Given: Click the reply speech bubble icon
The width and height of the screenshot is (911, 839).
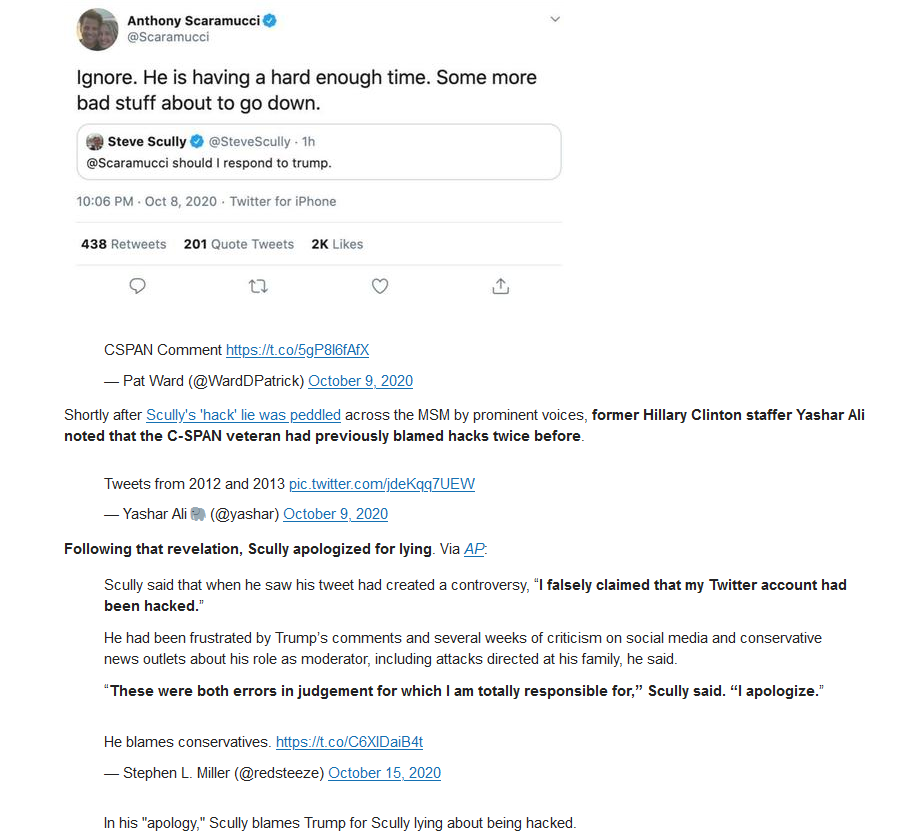Looking at the screenshot, I should [137, 286].
